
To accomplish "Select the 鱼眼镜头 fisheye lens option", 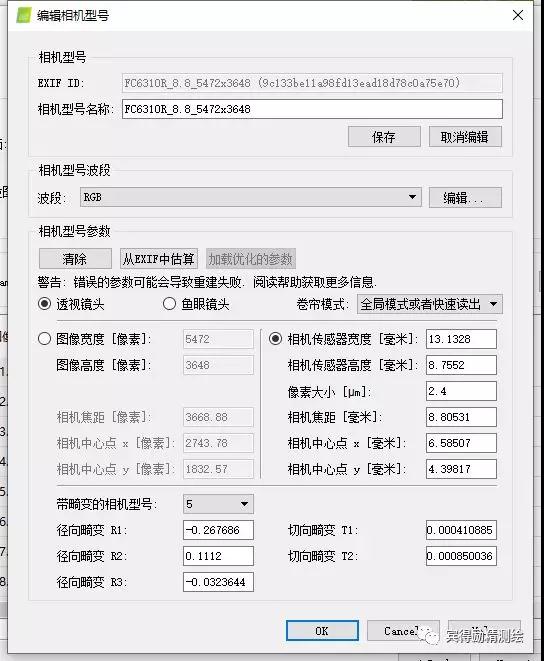I will point(169,304).
